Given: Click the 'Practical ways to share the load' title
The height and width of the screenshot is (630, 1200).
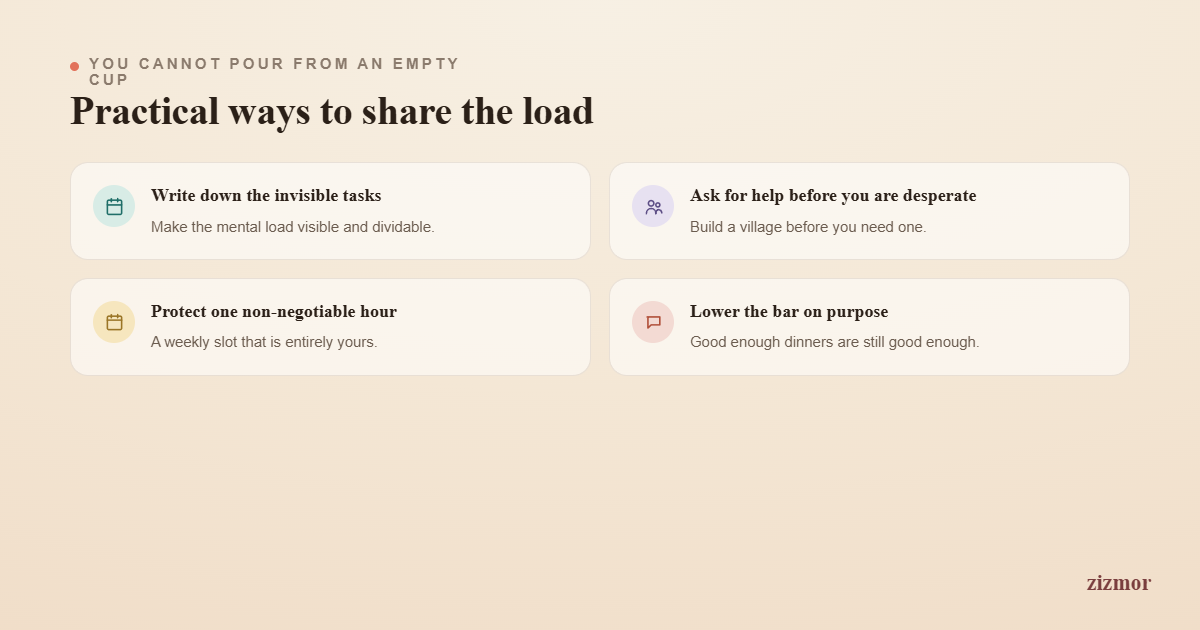Looking at the screenshot, I should [x=332, y=111].
